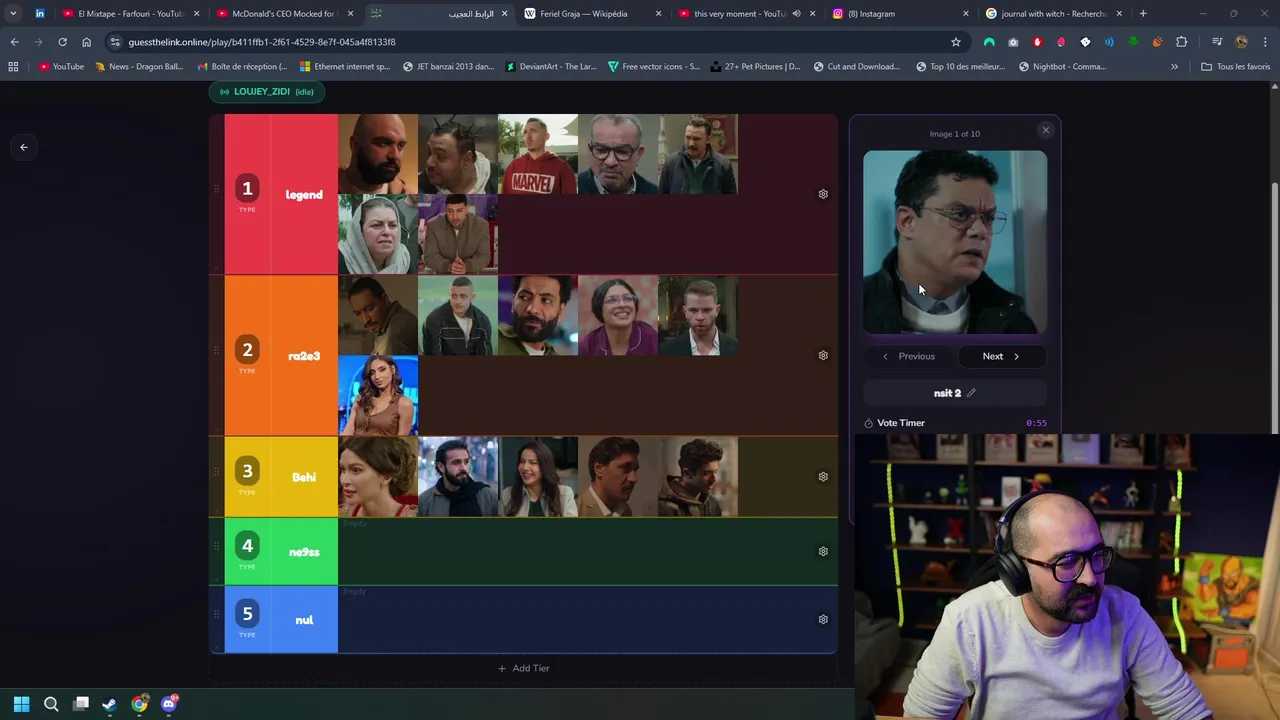Screen dimensions: 1280x720
Task: Click the green tier number 4 badge
Action: click(247, 545)
